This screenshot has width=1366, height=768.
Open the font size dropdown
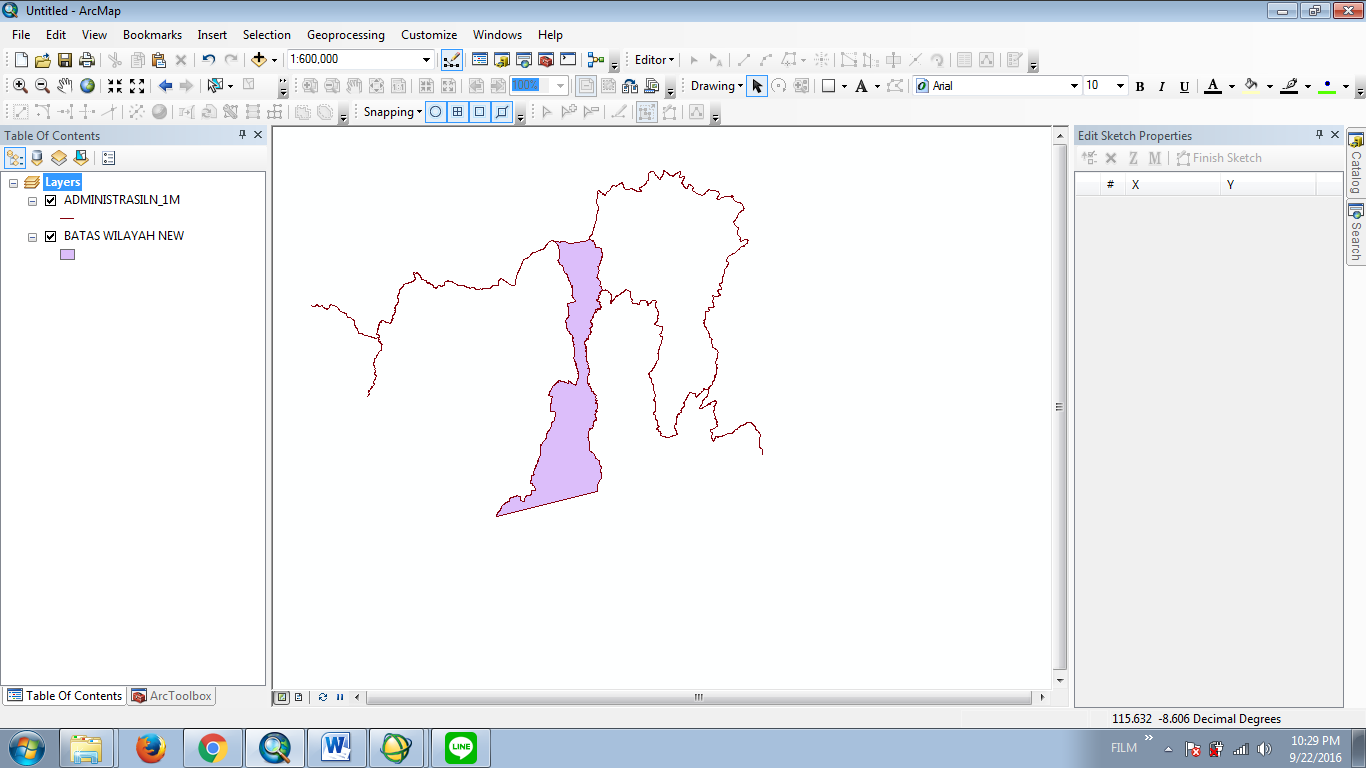click(1120, 86)
